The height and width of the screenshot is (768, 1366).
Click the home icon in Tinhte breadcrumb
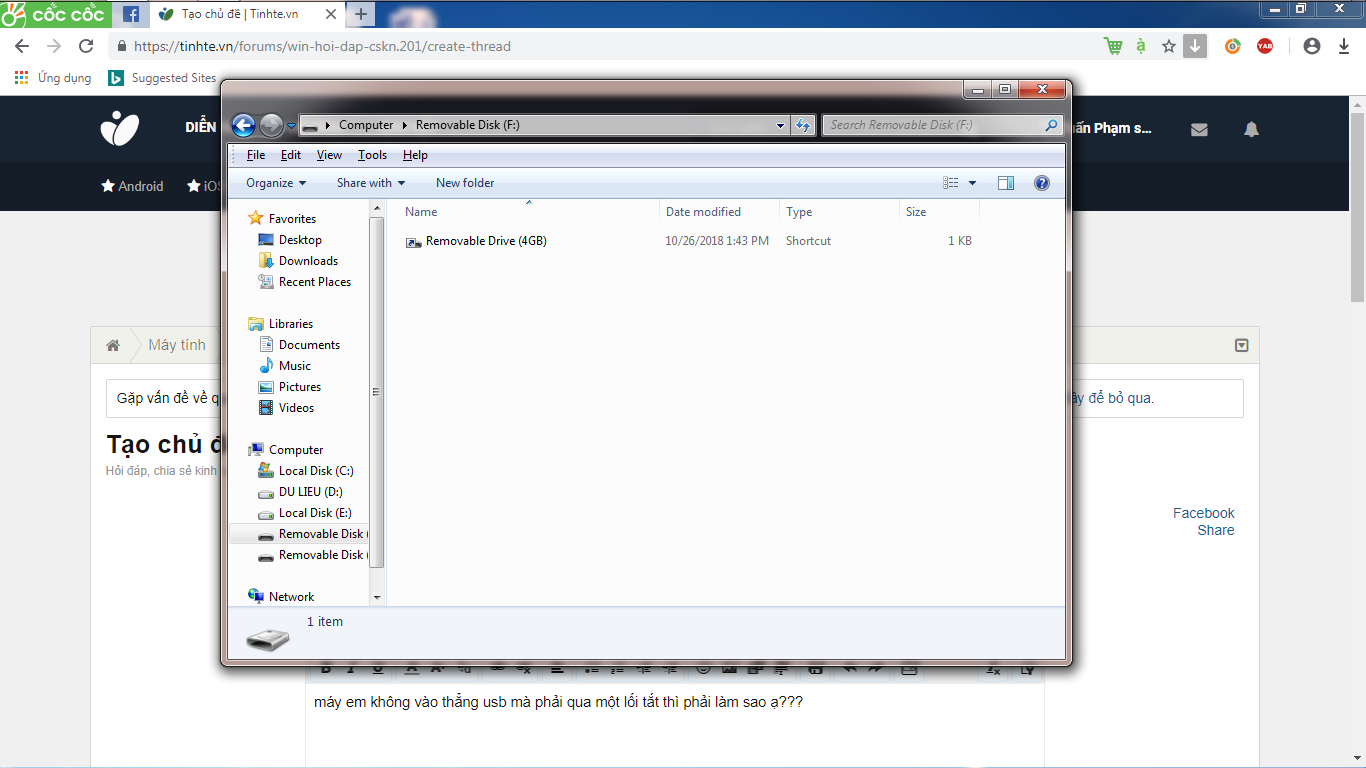click(x=113, y=345)
